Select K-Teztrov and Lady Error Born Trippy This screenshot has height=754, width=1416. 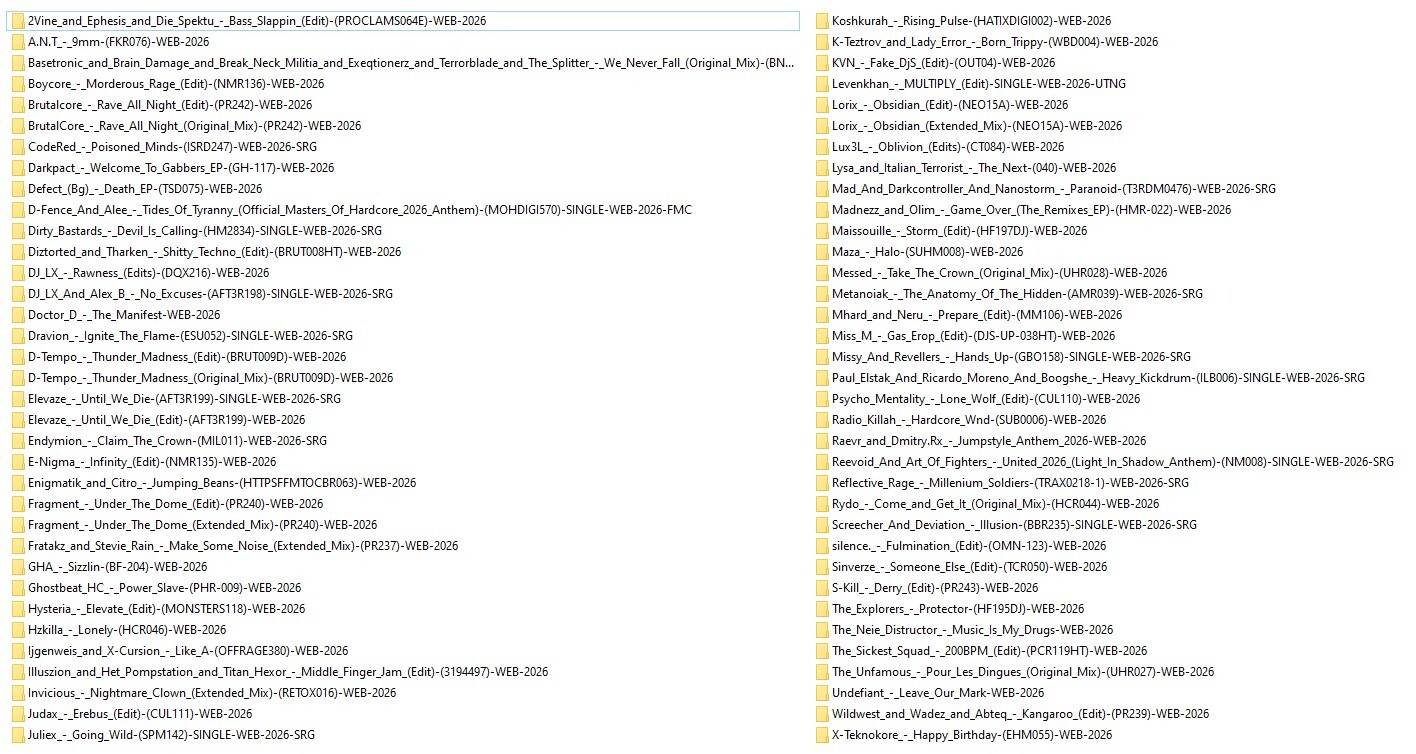click(x=995, y=42)
